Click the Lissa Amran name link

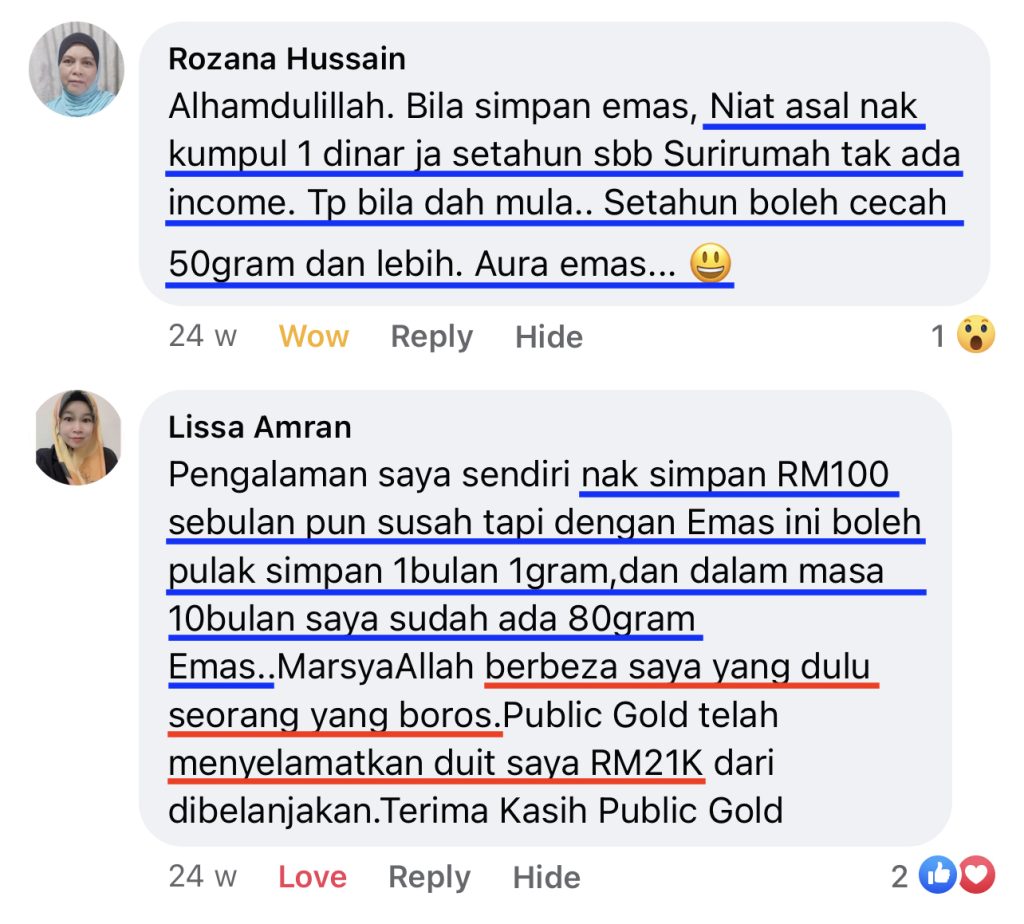click(260, 427)
